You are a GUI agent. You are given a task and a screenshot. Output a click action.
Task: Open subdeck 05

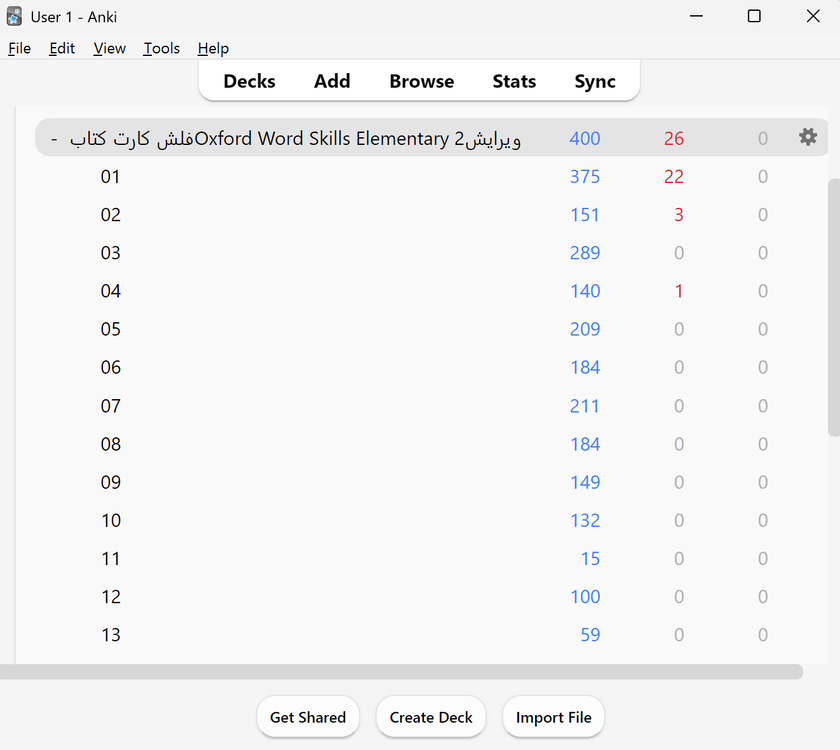coord(110,329)
